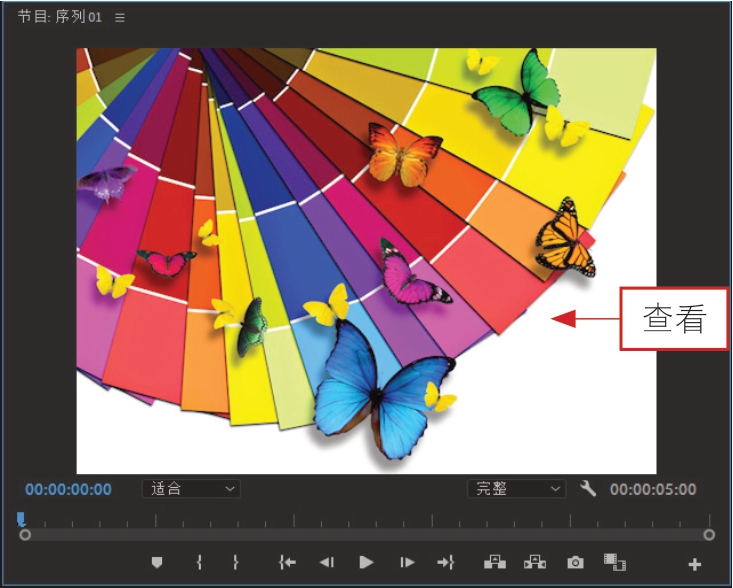
Task: Go to In point
Action: (287, 562)
